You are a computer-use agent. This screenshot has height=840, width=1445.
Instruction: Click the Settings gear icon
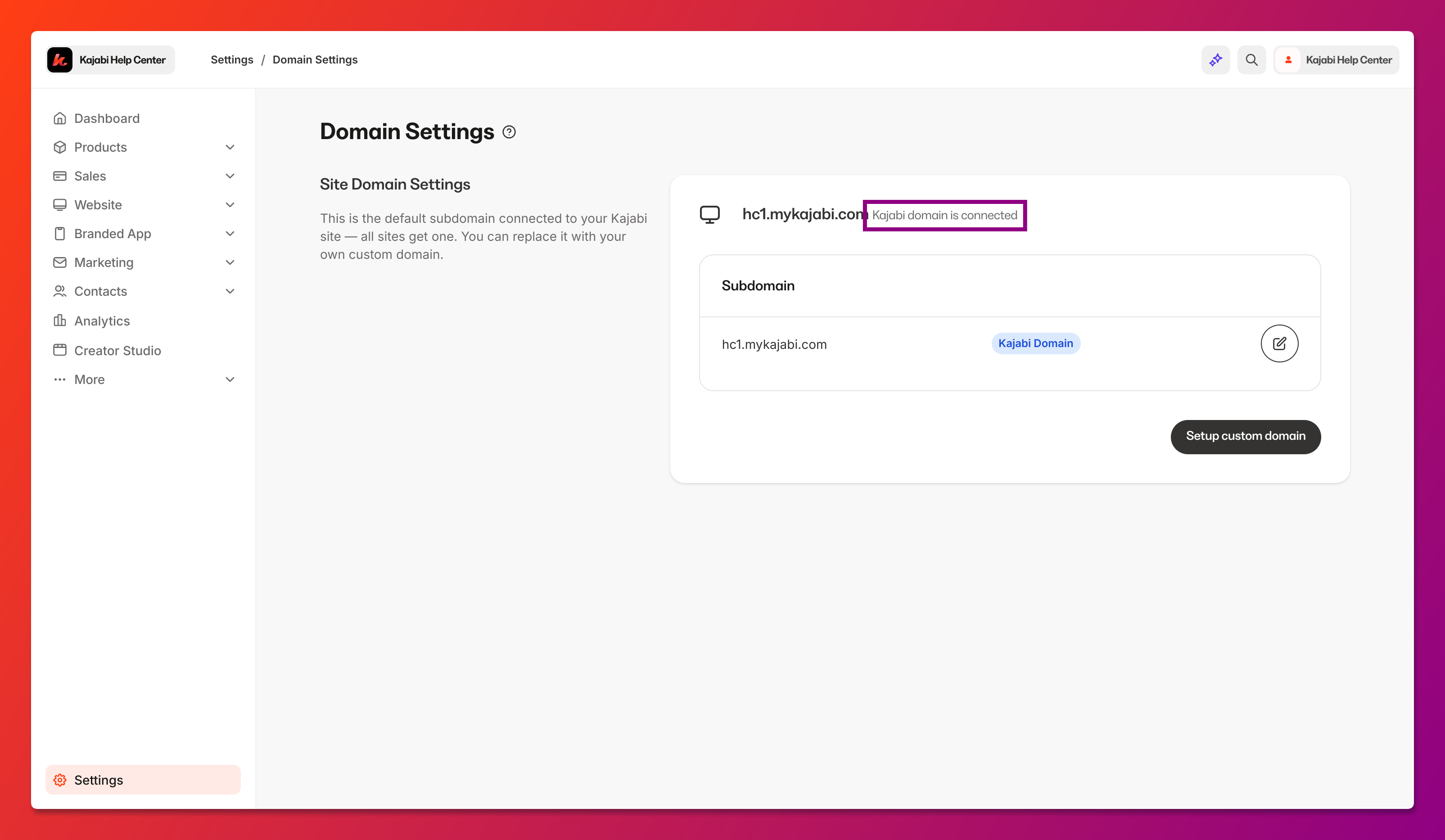59,780
